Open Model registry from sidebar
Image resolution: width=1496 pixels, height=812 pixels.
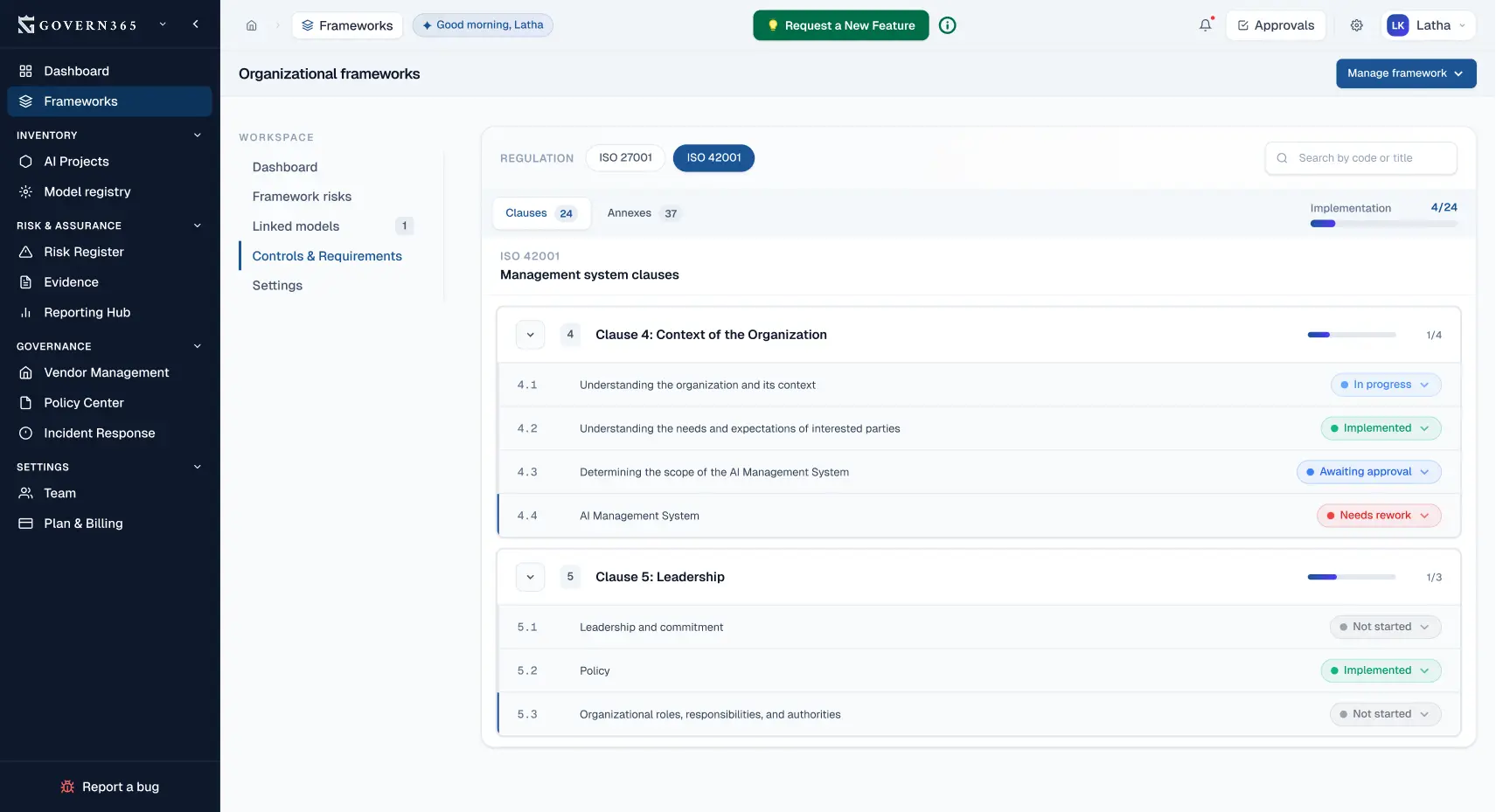[87, 191]
